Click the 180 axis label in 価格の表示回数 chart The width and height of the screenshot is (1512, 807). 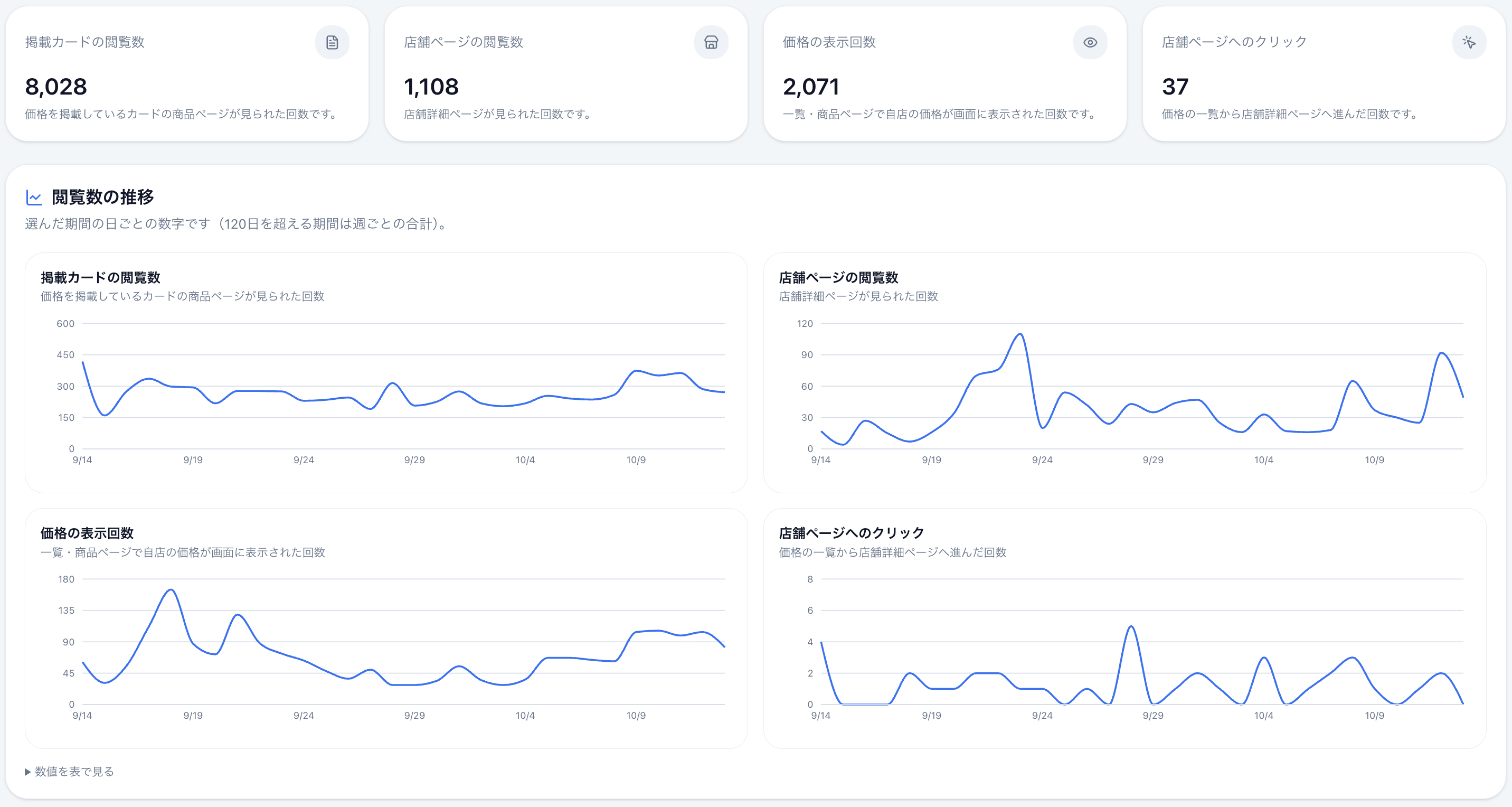point(66,579)
